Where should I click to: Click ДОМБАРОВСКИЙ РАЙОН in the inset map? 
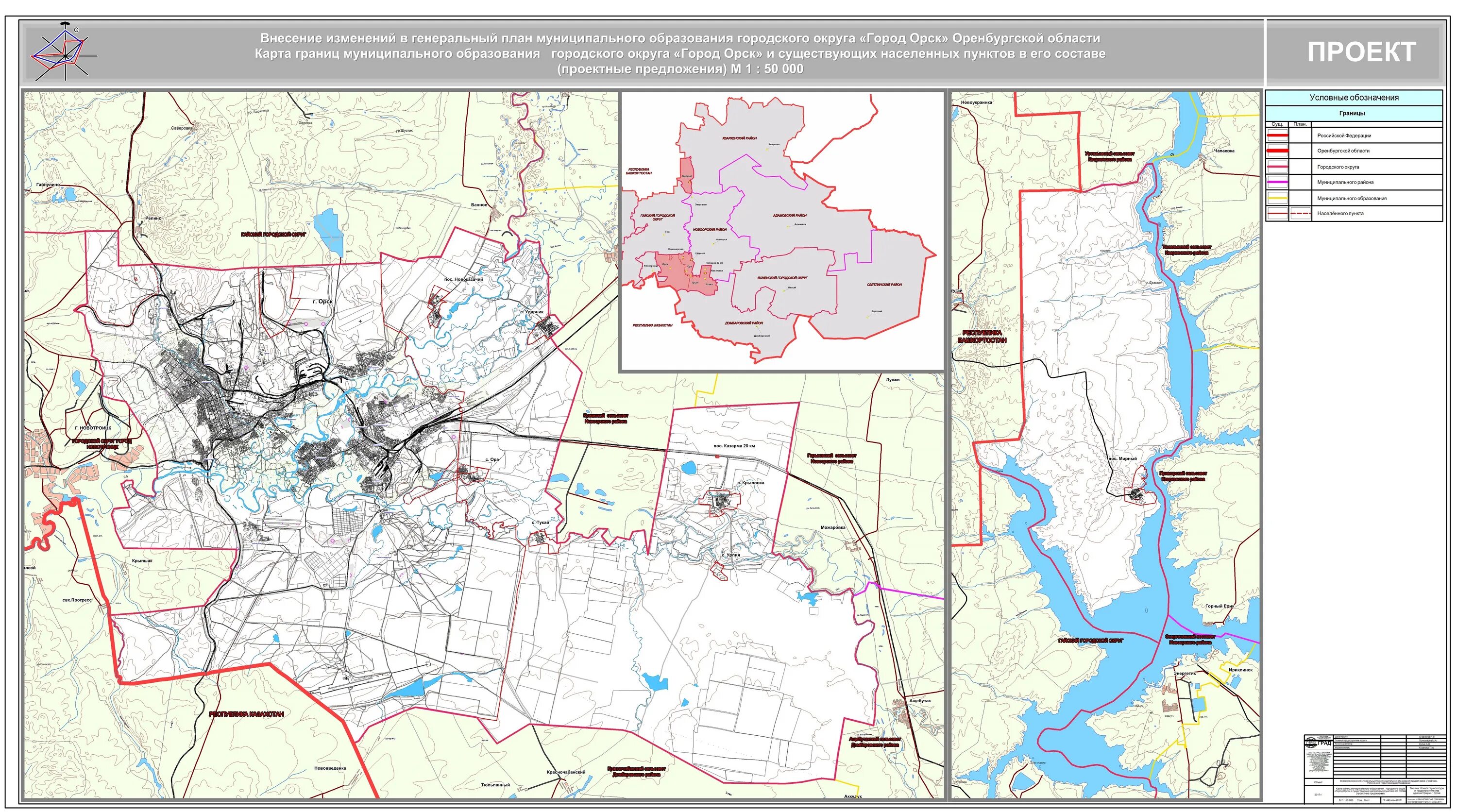[744, 323]
